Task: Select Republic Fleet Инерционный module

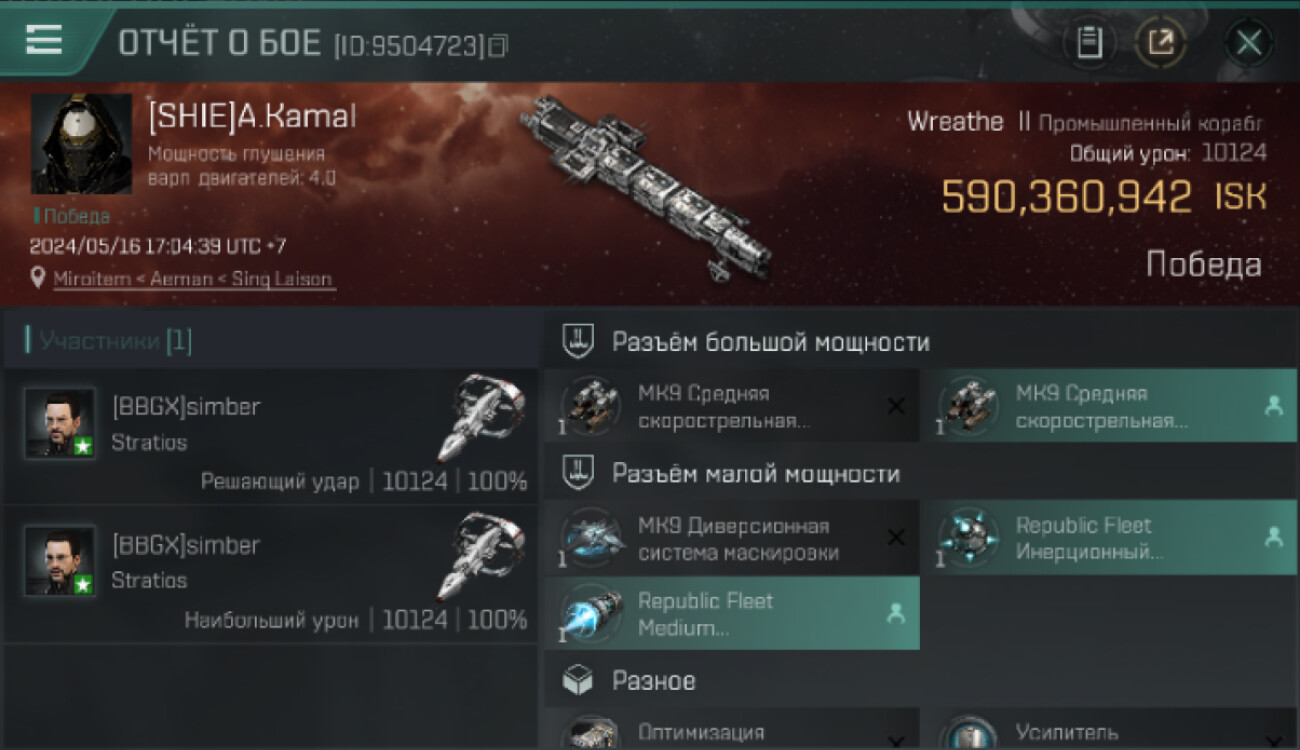Action: coord(1109,538)
